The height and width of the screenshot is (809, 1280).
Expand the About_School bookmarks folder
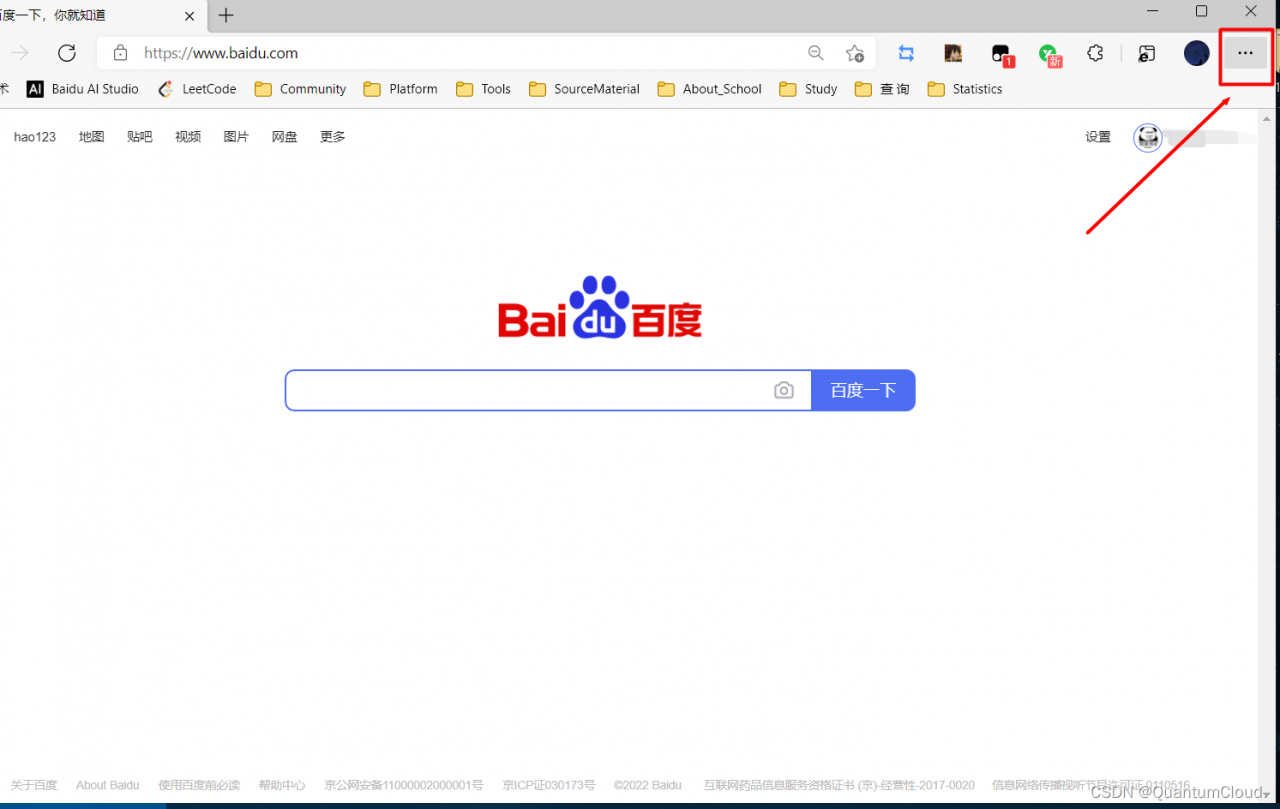710,89
